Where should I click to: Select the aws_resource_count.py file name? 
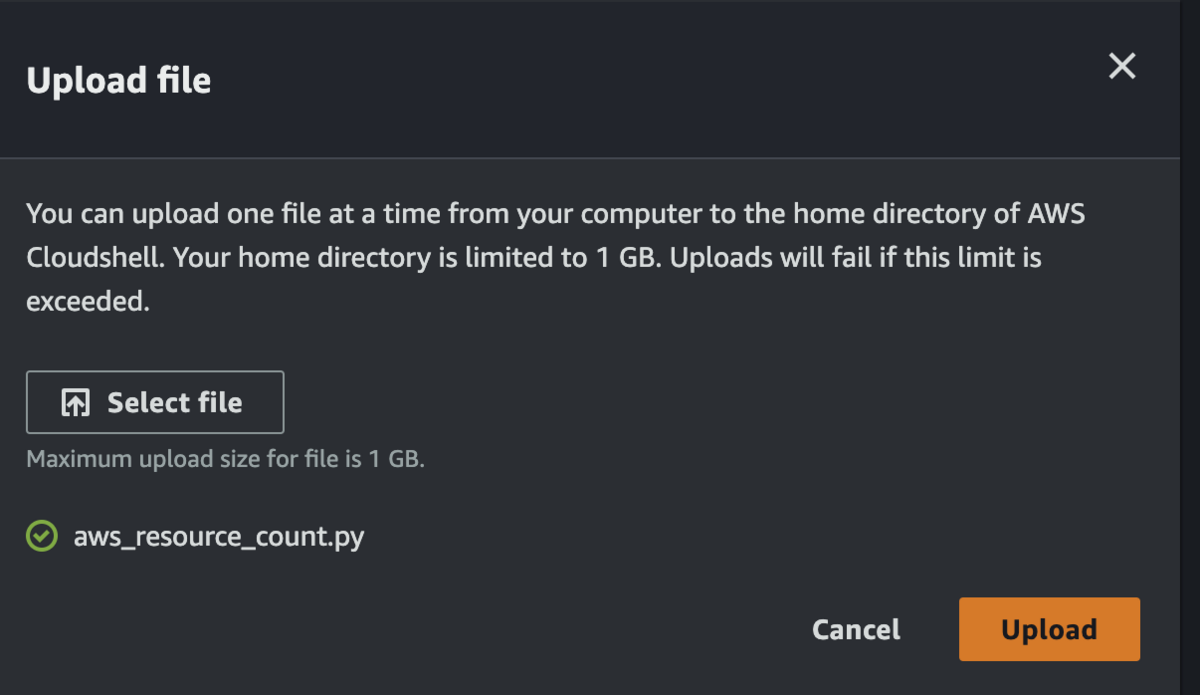point(219,537)
